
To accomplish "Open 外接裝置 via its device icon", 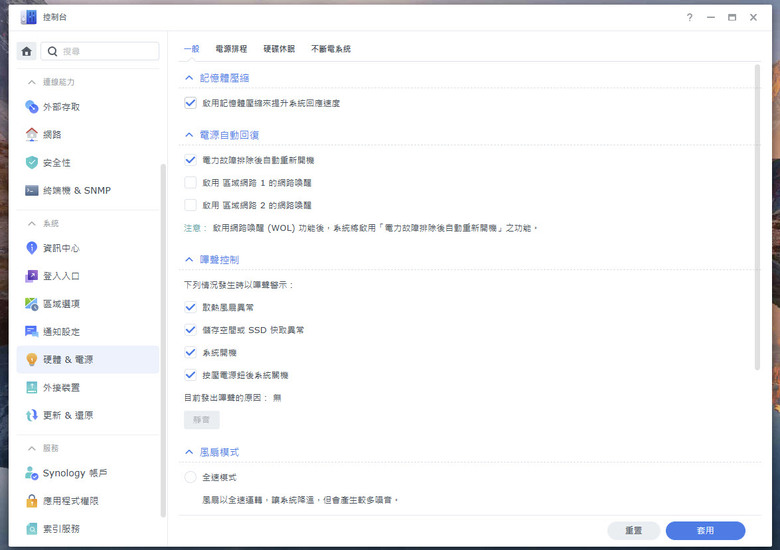I will coord(31,387).
